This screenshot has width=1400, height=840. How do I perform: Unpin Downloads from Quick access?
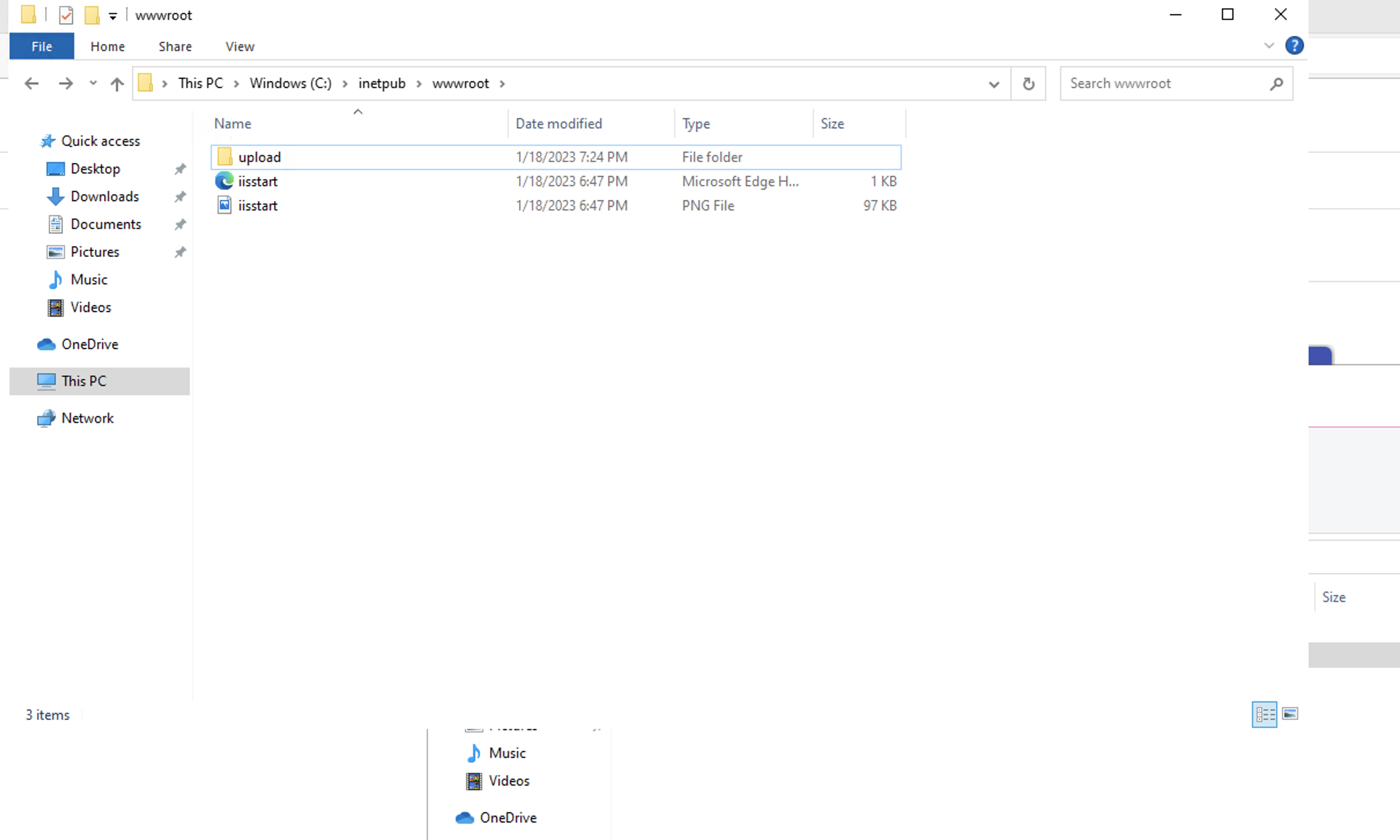[180, 196]
